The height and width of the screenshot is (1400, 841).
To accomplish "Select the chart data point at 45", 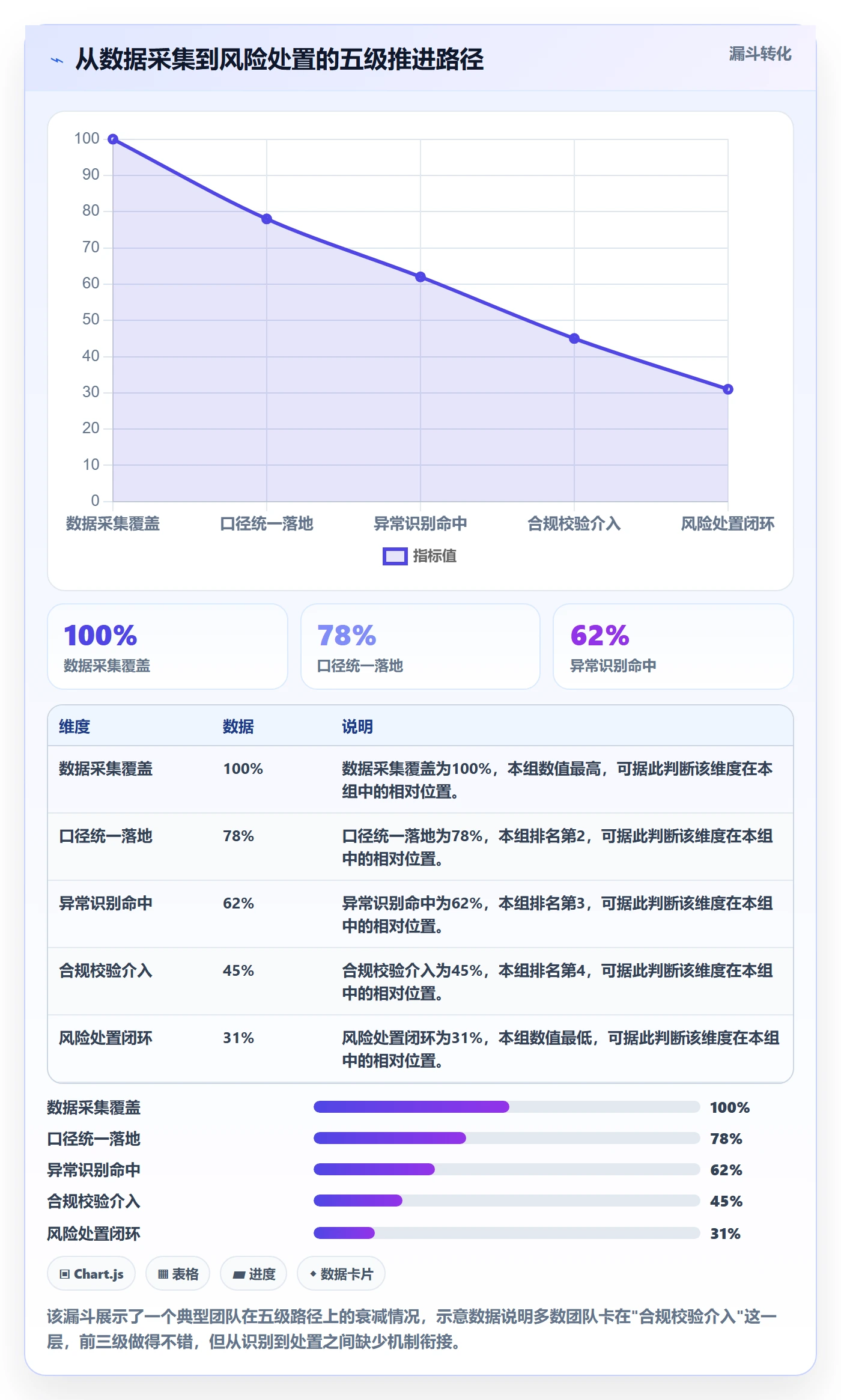I will click(574, 339).
